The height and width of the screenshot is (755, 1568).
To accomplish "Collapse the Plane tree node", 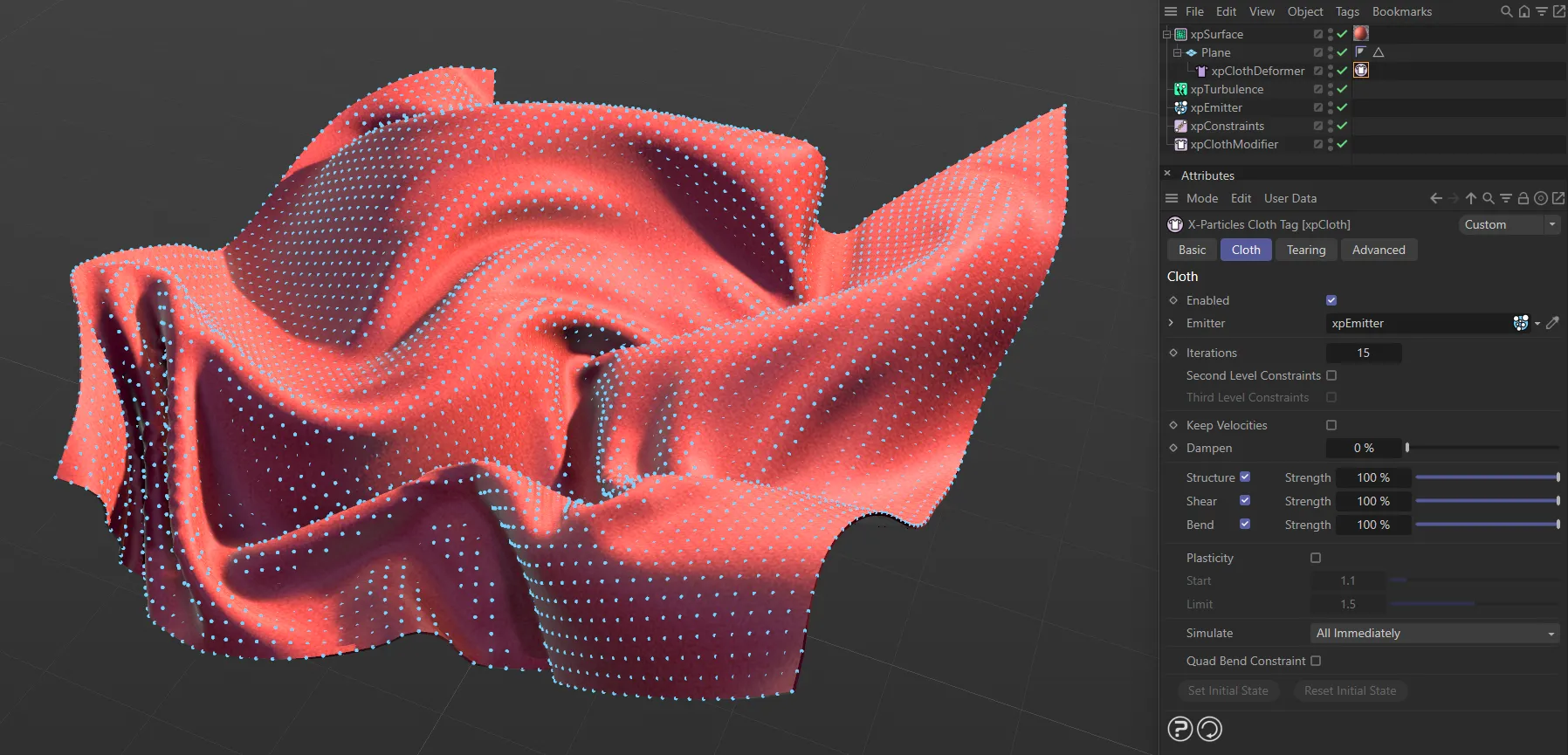I will [1177, 52].
